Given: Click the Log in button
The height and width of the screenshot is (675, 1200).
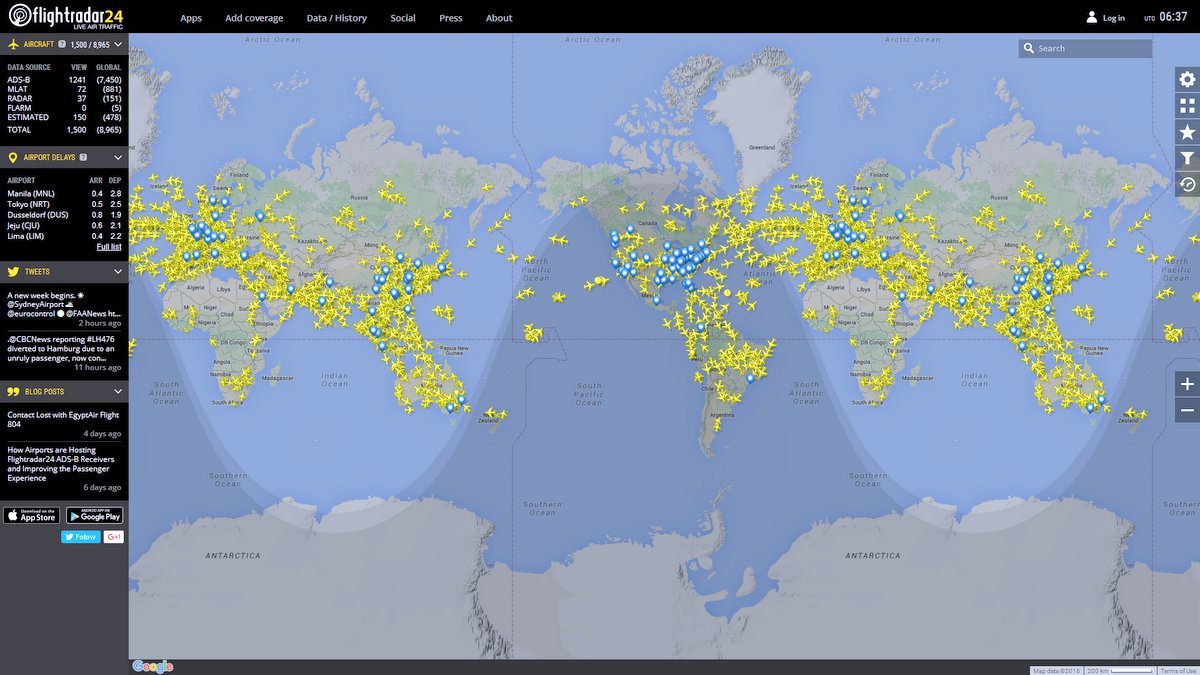Looking at the screenshot, I should [x=1113, y=18].
